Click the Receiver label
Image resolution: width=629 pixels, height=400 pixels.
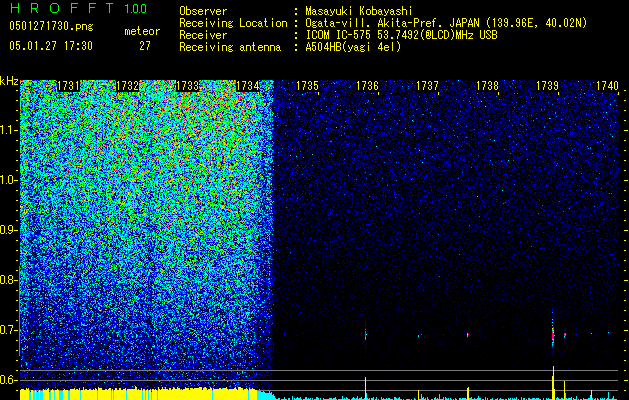tap(203, 35)
